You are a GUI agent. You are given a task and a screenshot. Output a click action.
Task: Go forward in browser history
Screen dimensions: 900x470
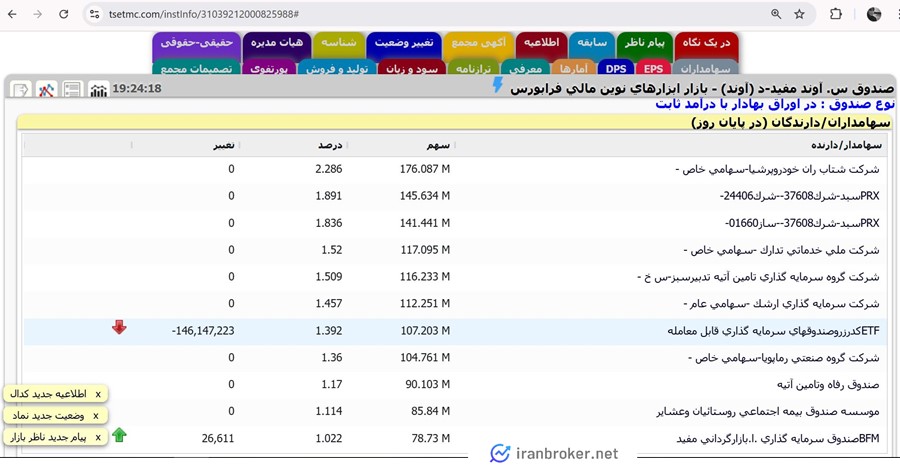click(x=38, y=14)
